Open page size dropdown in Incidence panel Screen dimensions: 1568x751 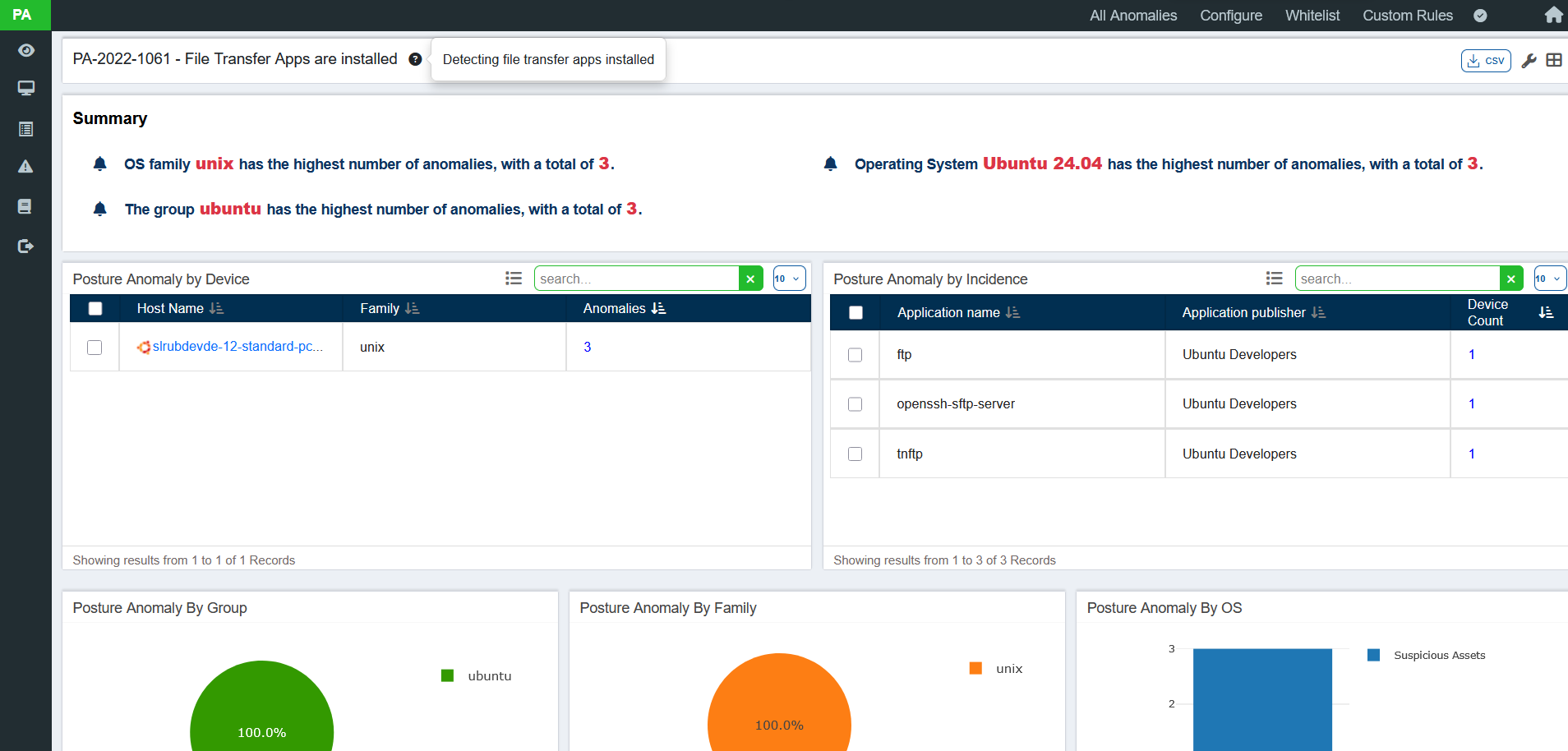click(x=1550, y=279)
